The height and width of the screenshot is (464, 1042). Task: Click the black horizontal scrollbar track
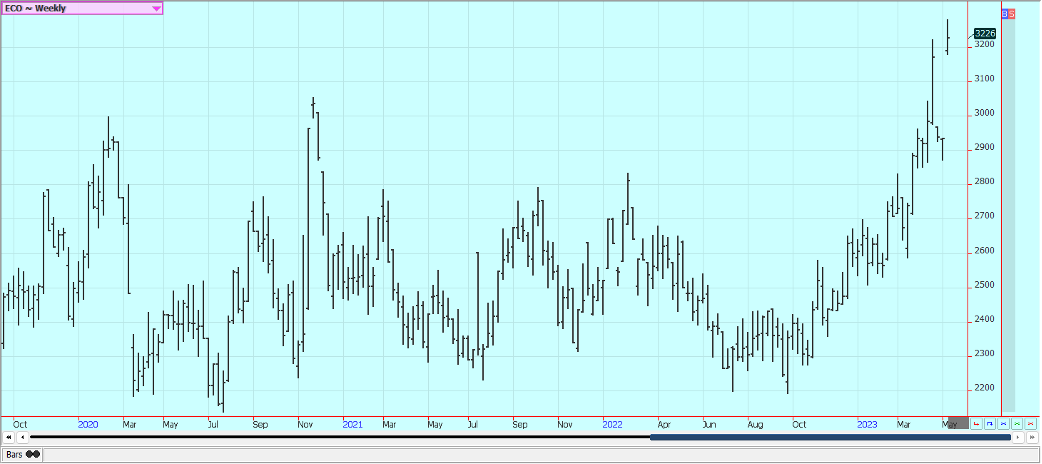340,437
